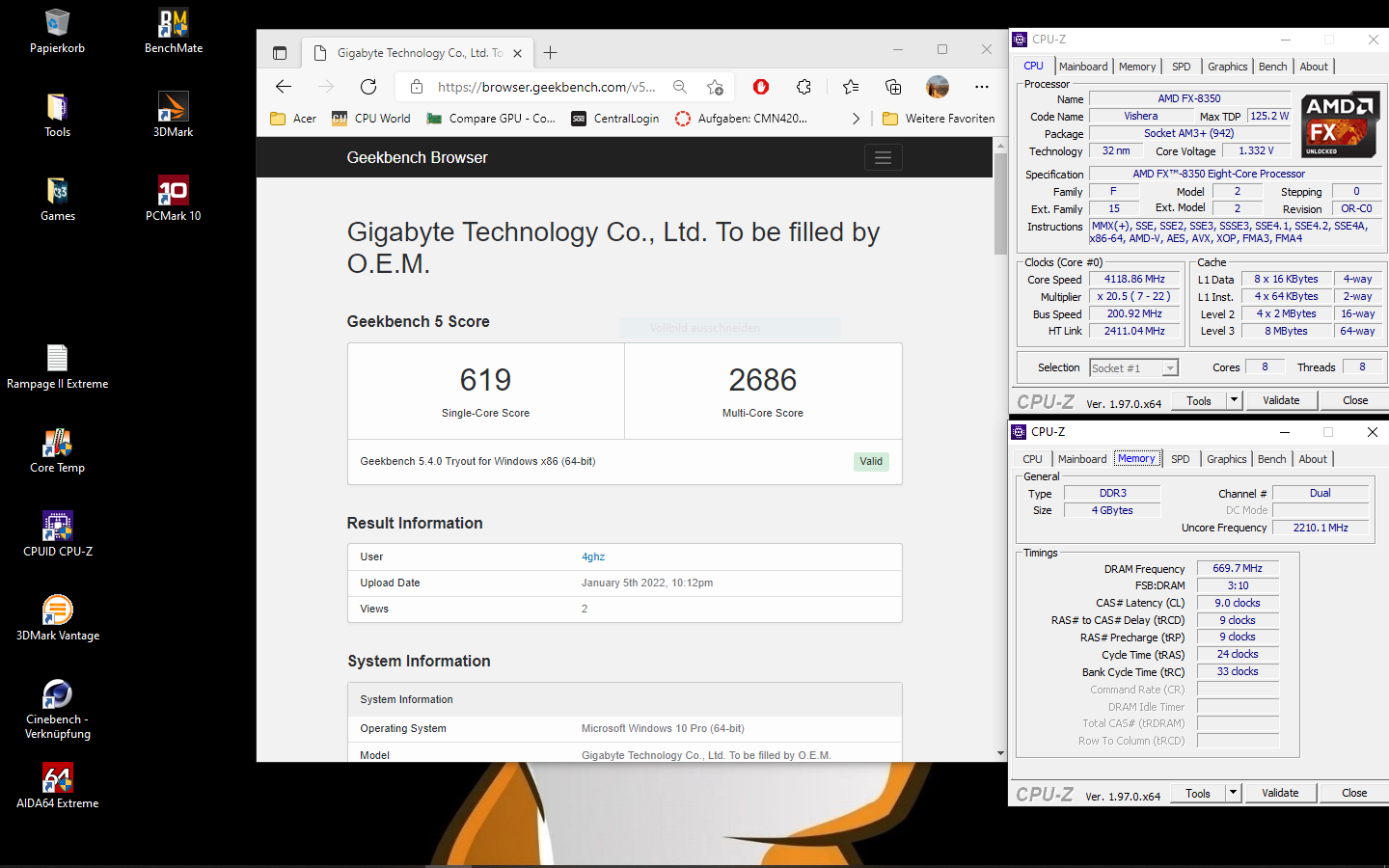Click Validate in lower CPU-Z window
Image resolution: width=1389 pixels, height=868 pixels.
(1280, 793)
